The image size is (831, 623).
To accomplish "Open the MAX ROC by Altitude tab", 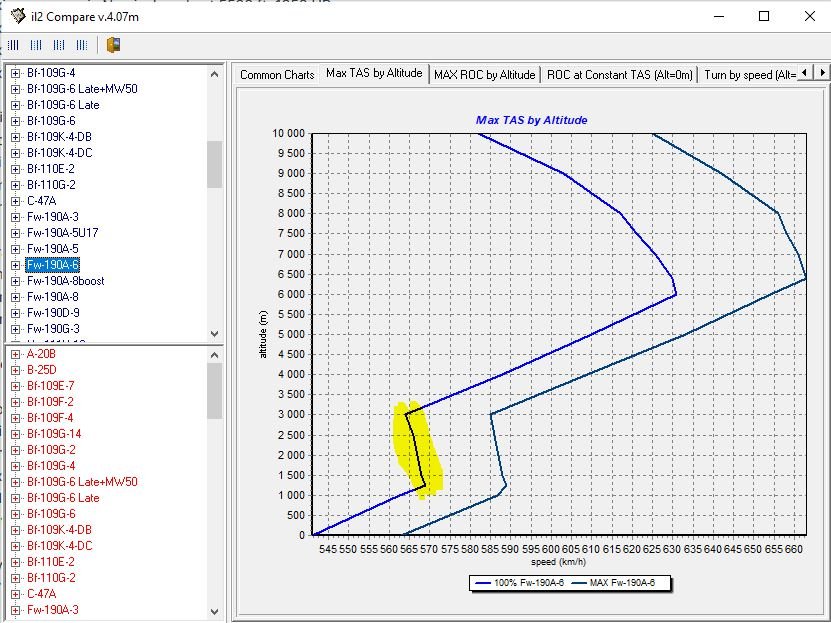I will point(484,75).
